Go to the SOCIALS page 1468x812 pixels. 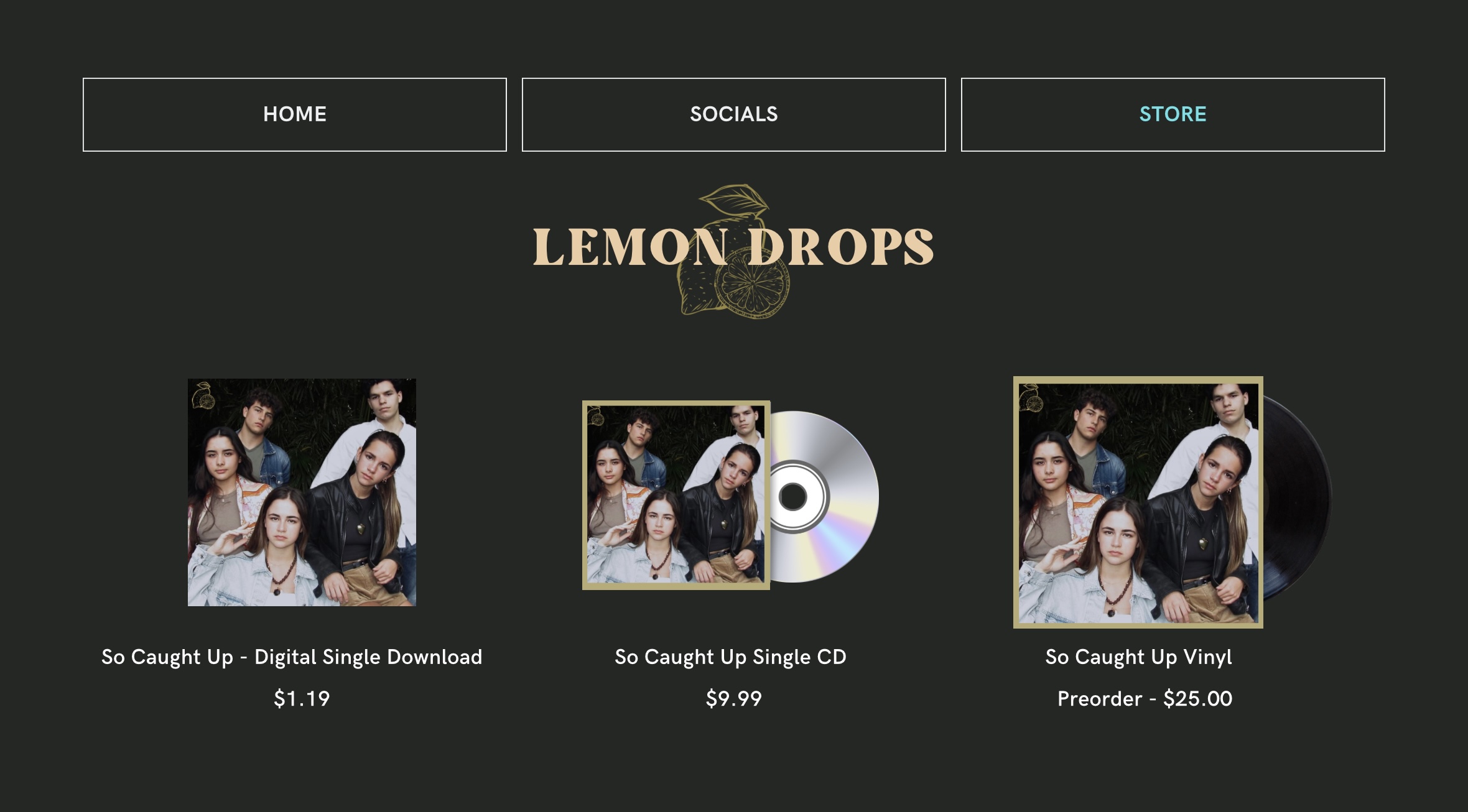pyautogui.click(x=734, y=114)
